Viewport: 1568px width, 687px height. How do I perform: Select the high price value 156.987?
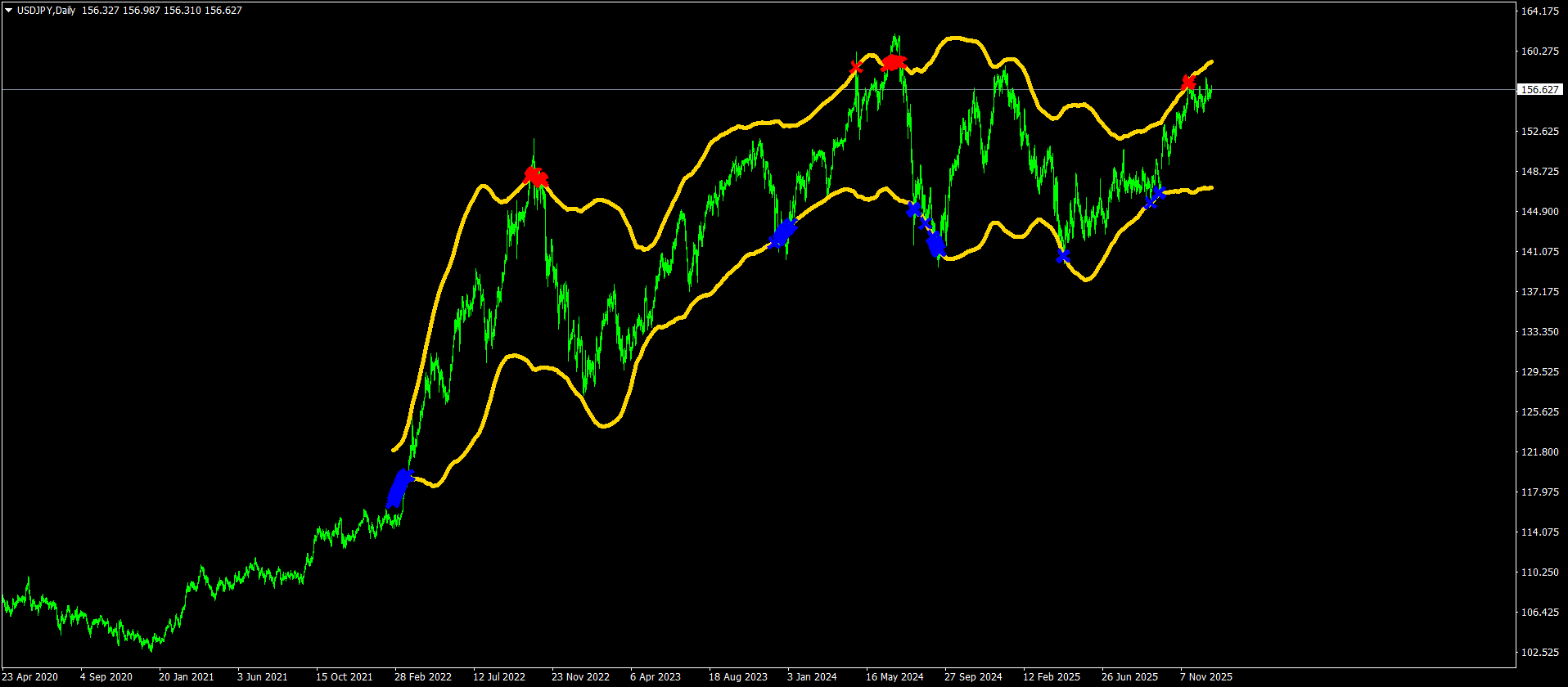pyautogui.click(x=141, y=11)
